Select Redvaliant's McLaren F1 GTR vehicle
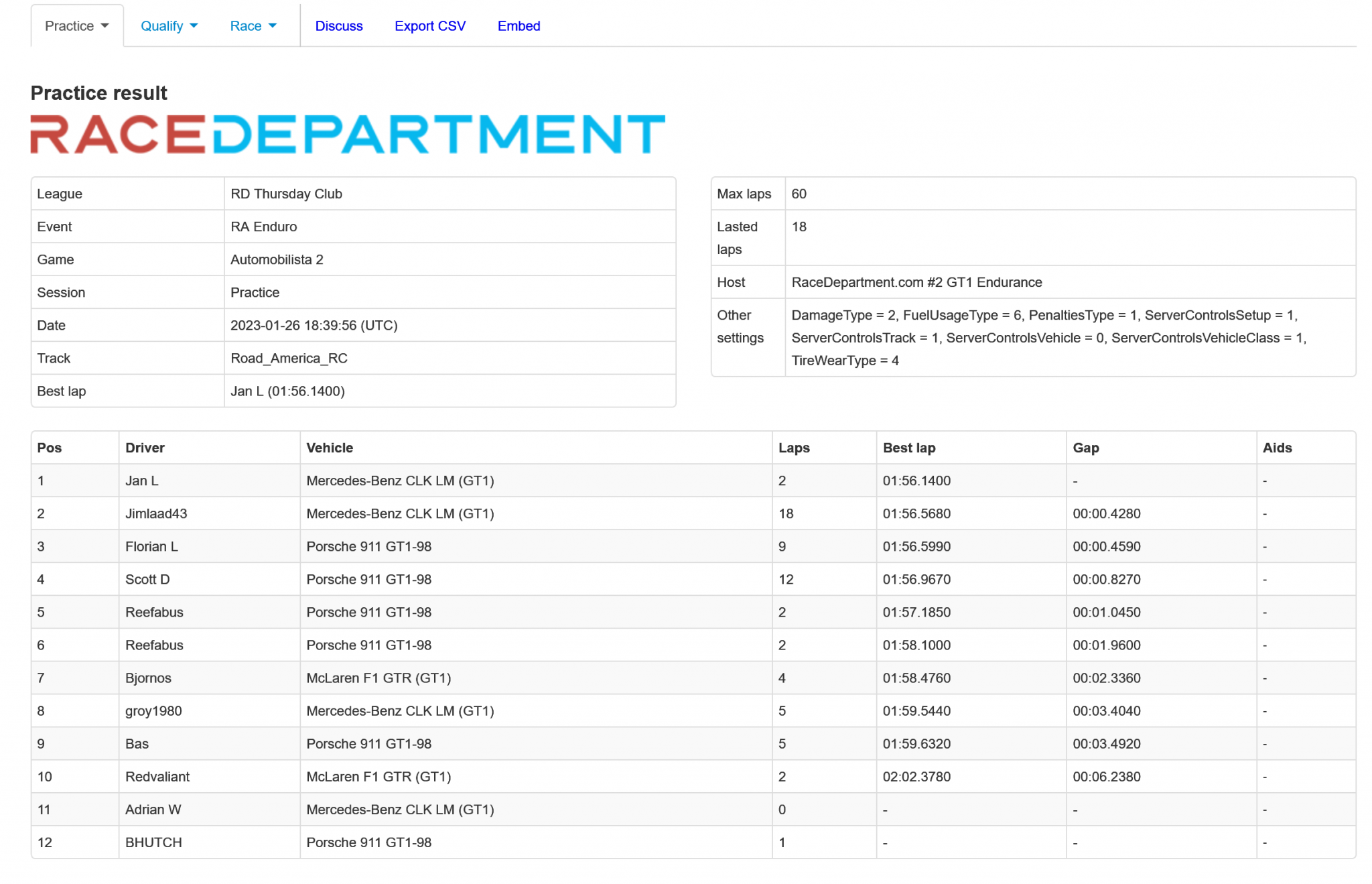This screenshot has width=1372, height=884. point(379,776)
